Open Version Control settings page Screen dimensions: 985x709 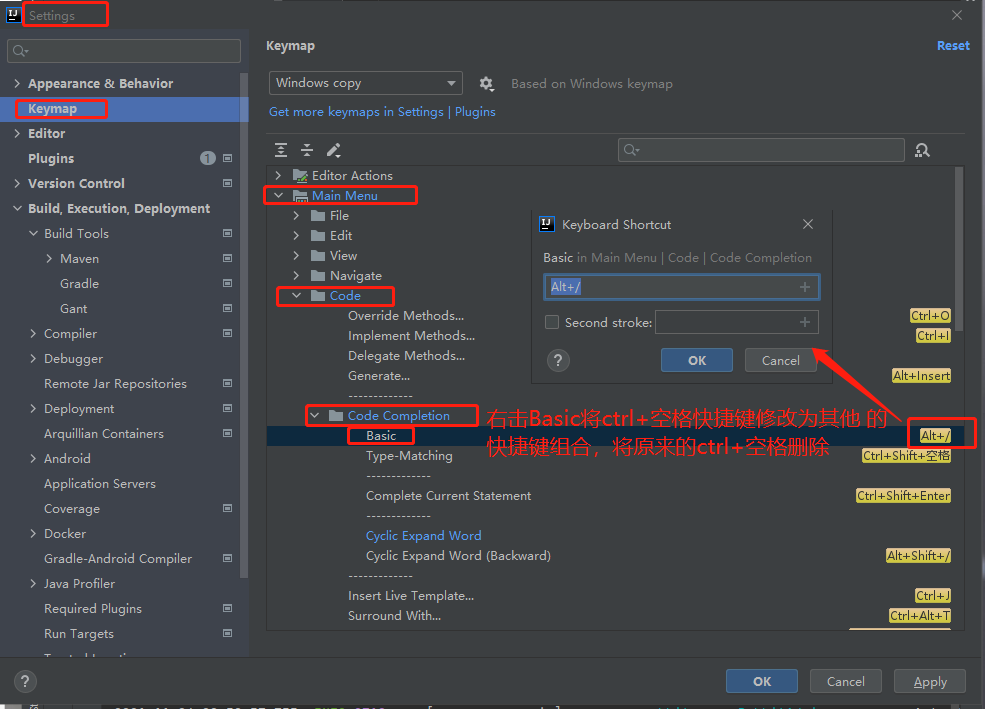tap(76, 183)
